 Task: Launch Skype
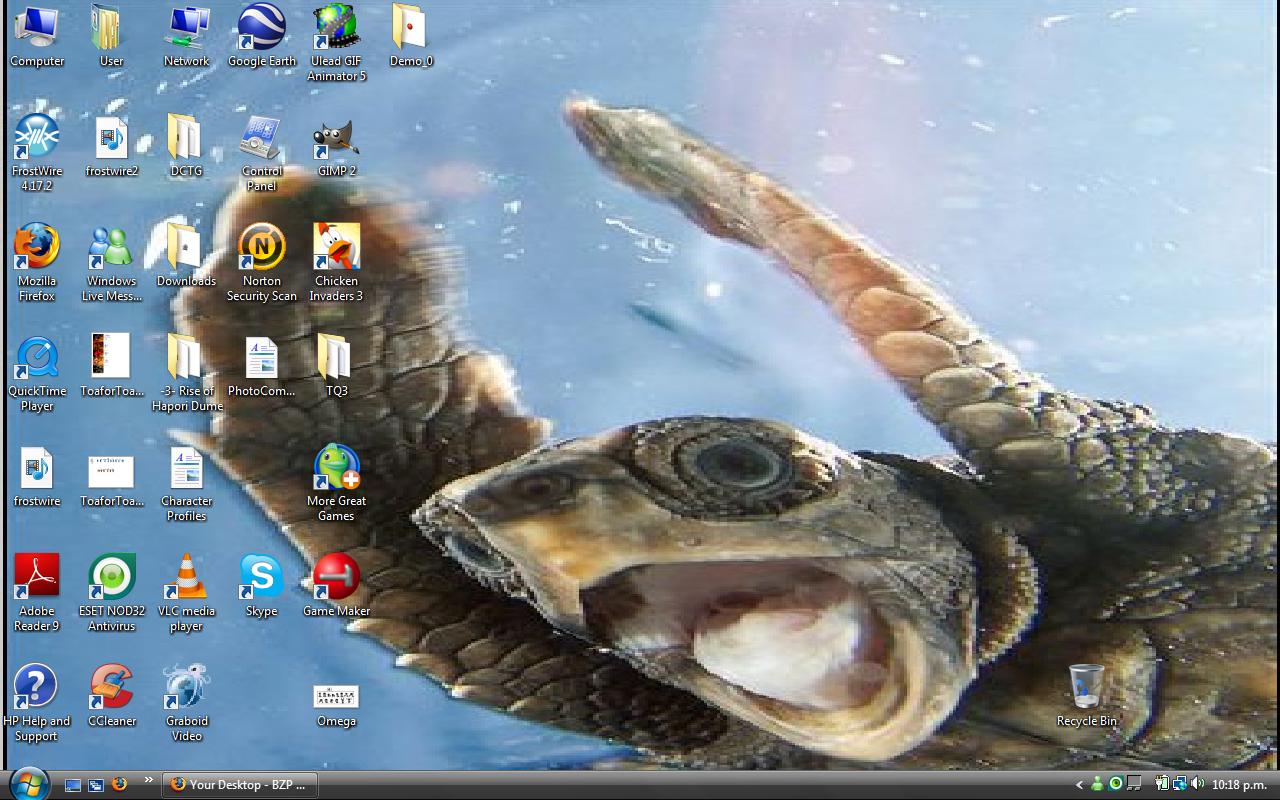pos(261,576)
